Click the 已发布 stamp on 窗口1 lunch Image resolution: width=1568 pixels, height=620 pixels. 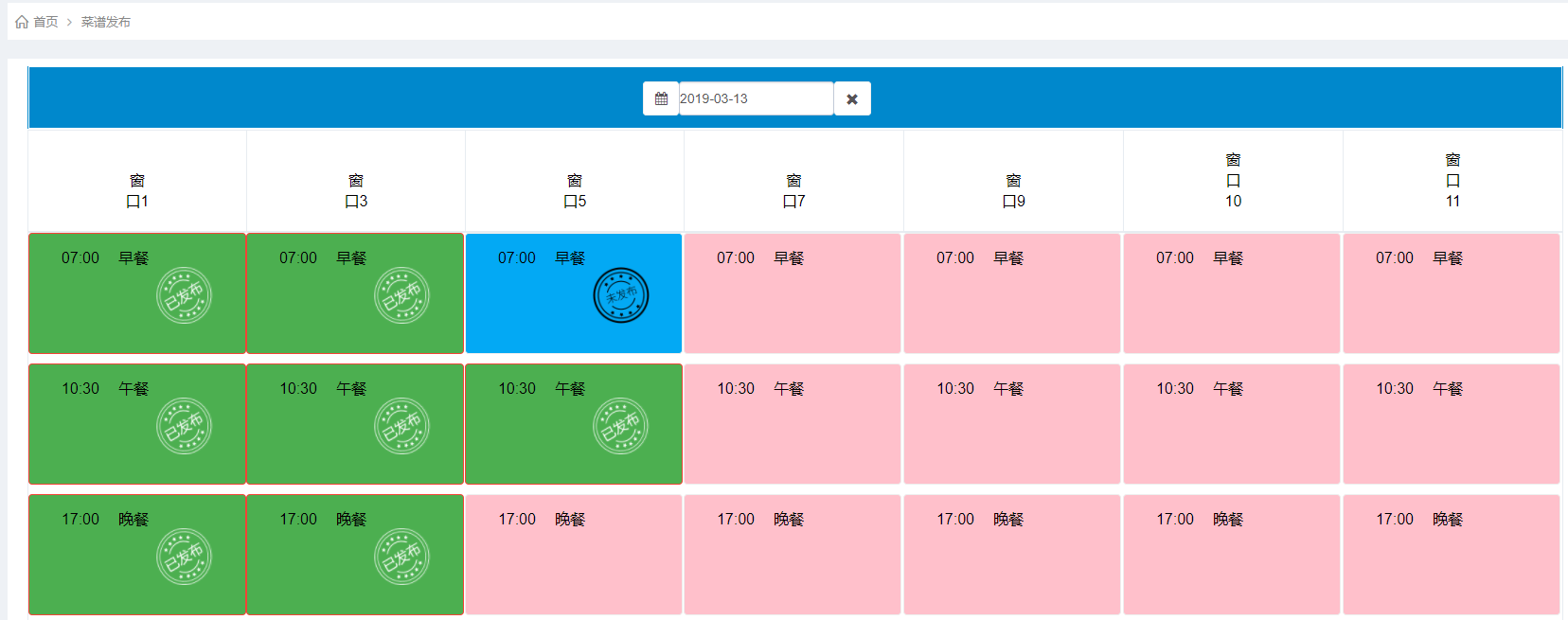(184, 426)
